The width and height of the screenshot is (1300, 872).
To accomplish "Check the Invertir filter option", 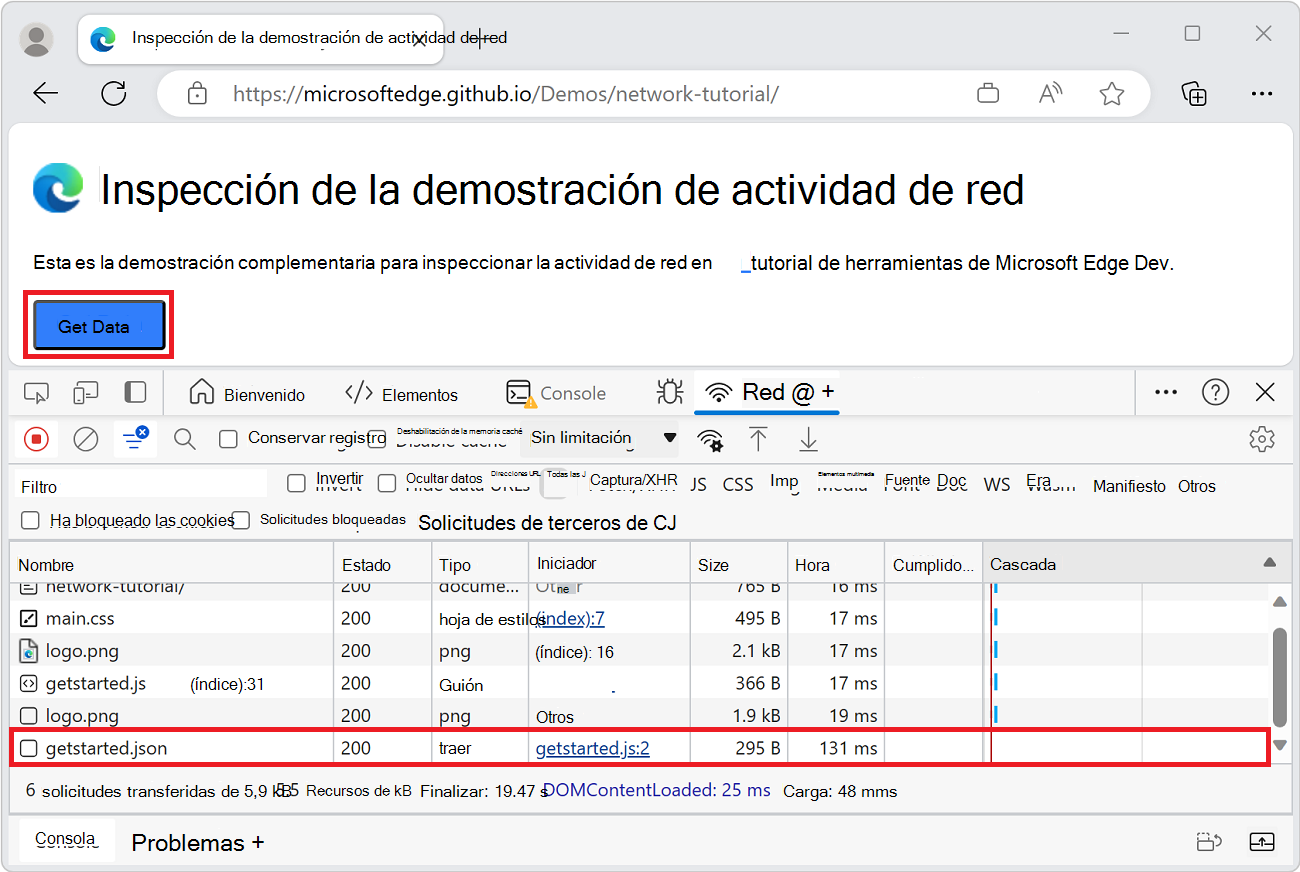I will (x=296, y=483).
